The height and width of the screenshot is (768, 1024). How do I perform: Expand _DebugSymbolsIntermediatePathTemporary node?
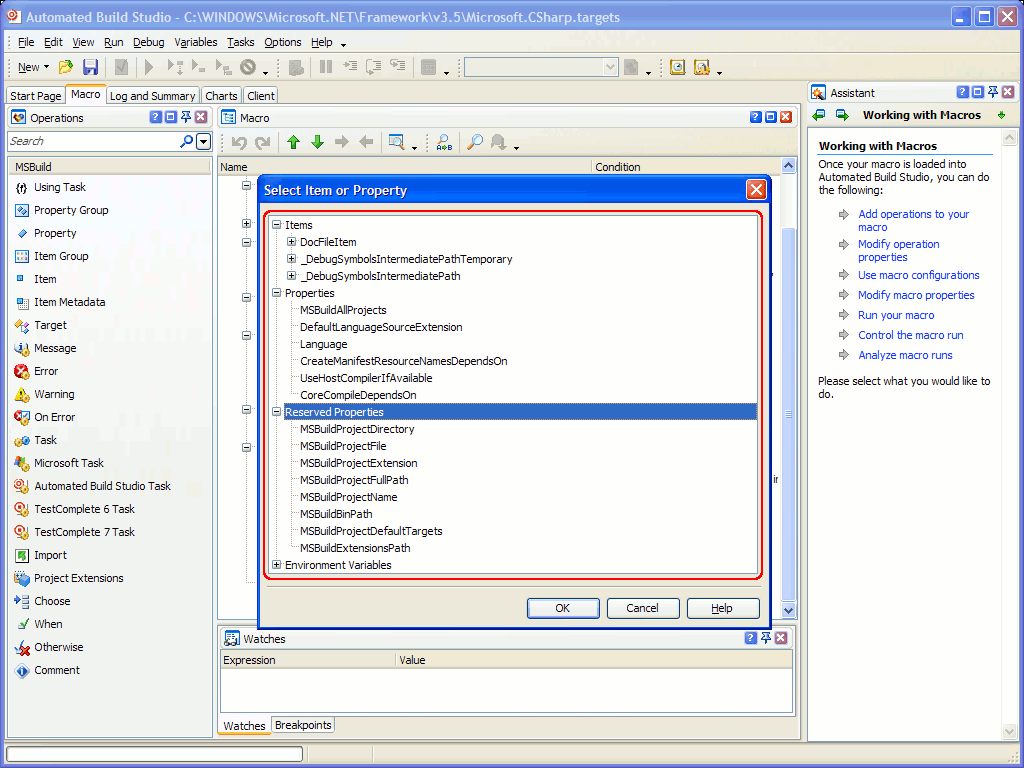[292, 259]
